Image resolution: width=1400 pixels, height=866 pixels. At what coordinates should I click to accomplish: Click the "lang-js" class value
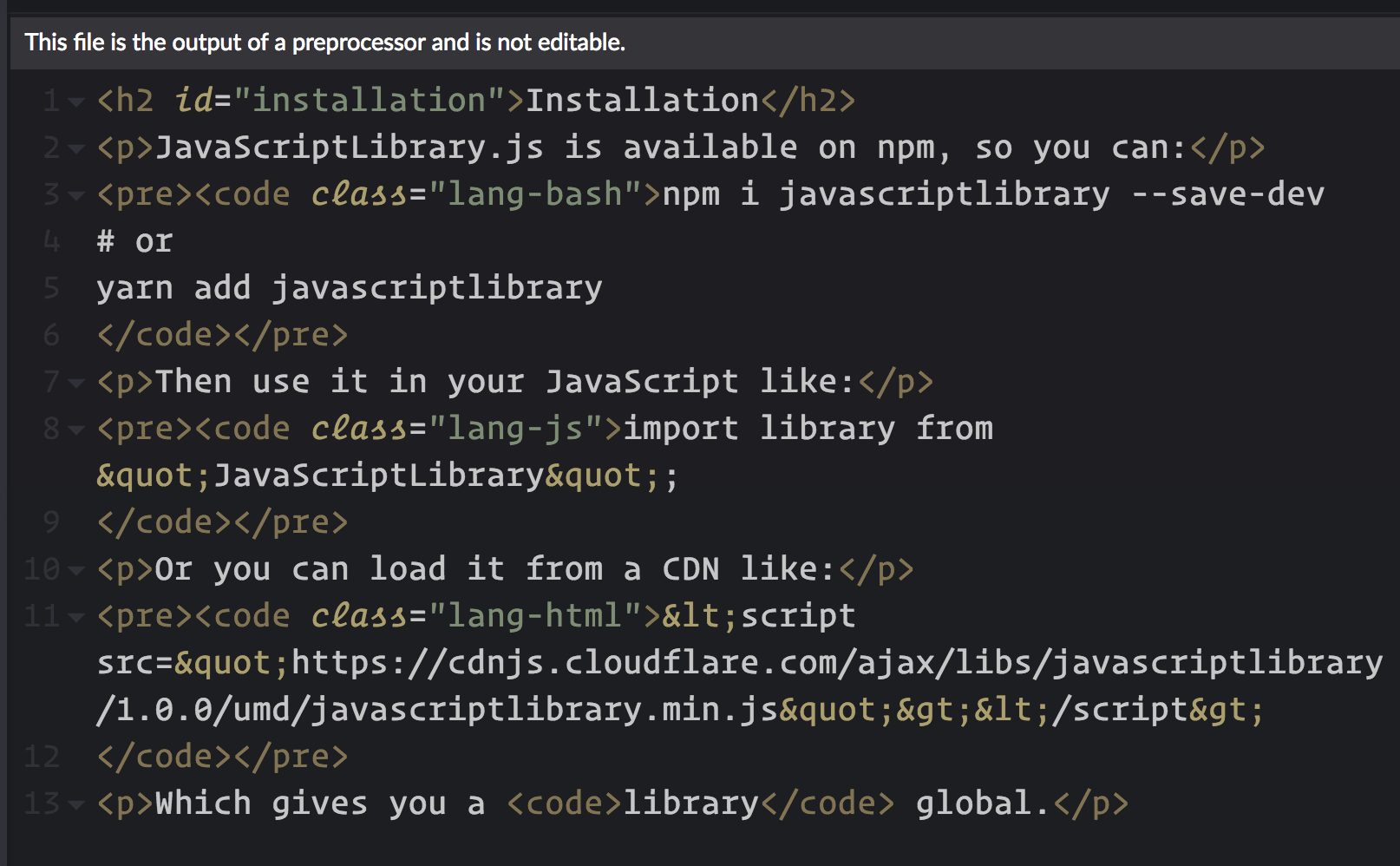(515, 429)
